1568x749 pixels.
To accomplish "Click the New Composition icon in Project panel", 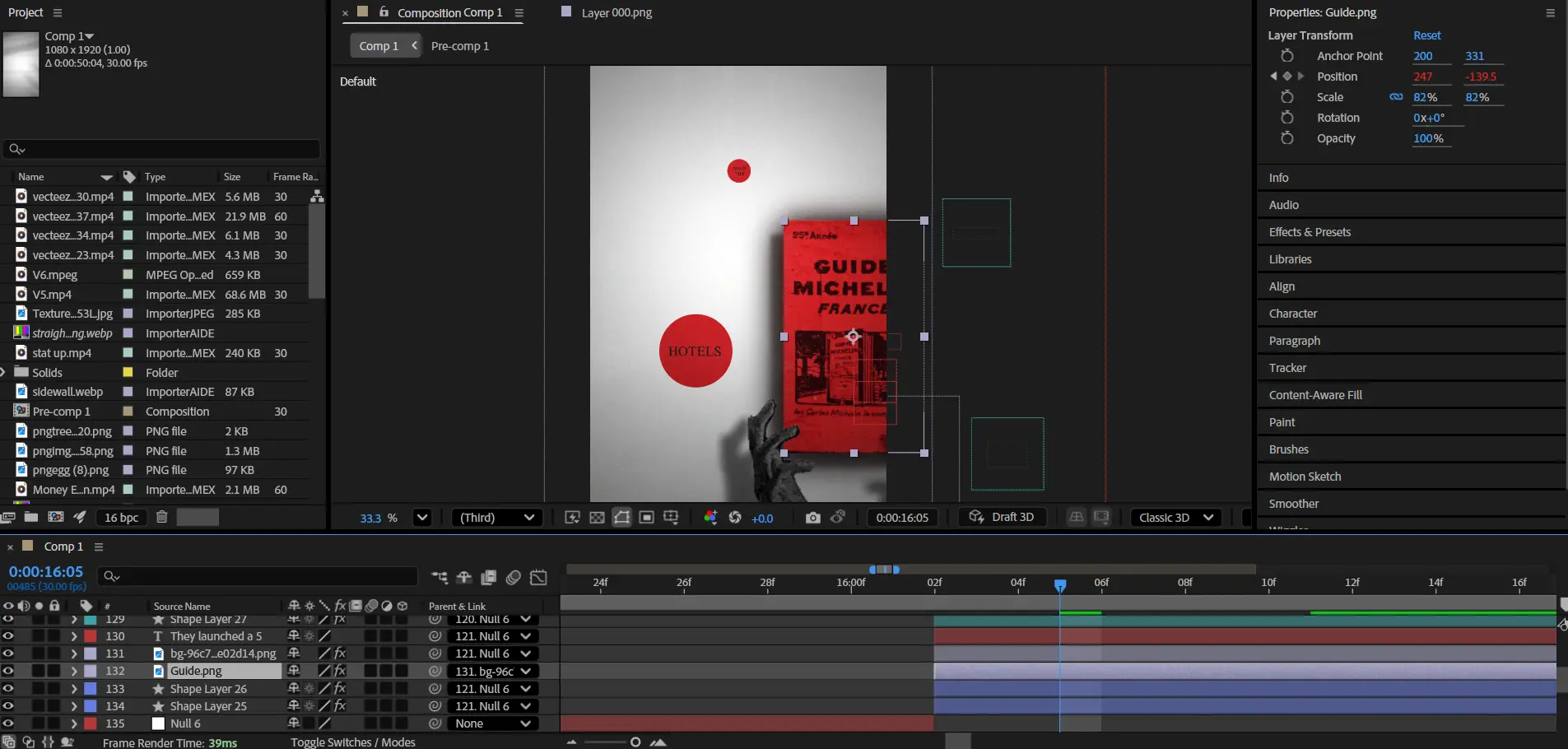I will 55,518.
